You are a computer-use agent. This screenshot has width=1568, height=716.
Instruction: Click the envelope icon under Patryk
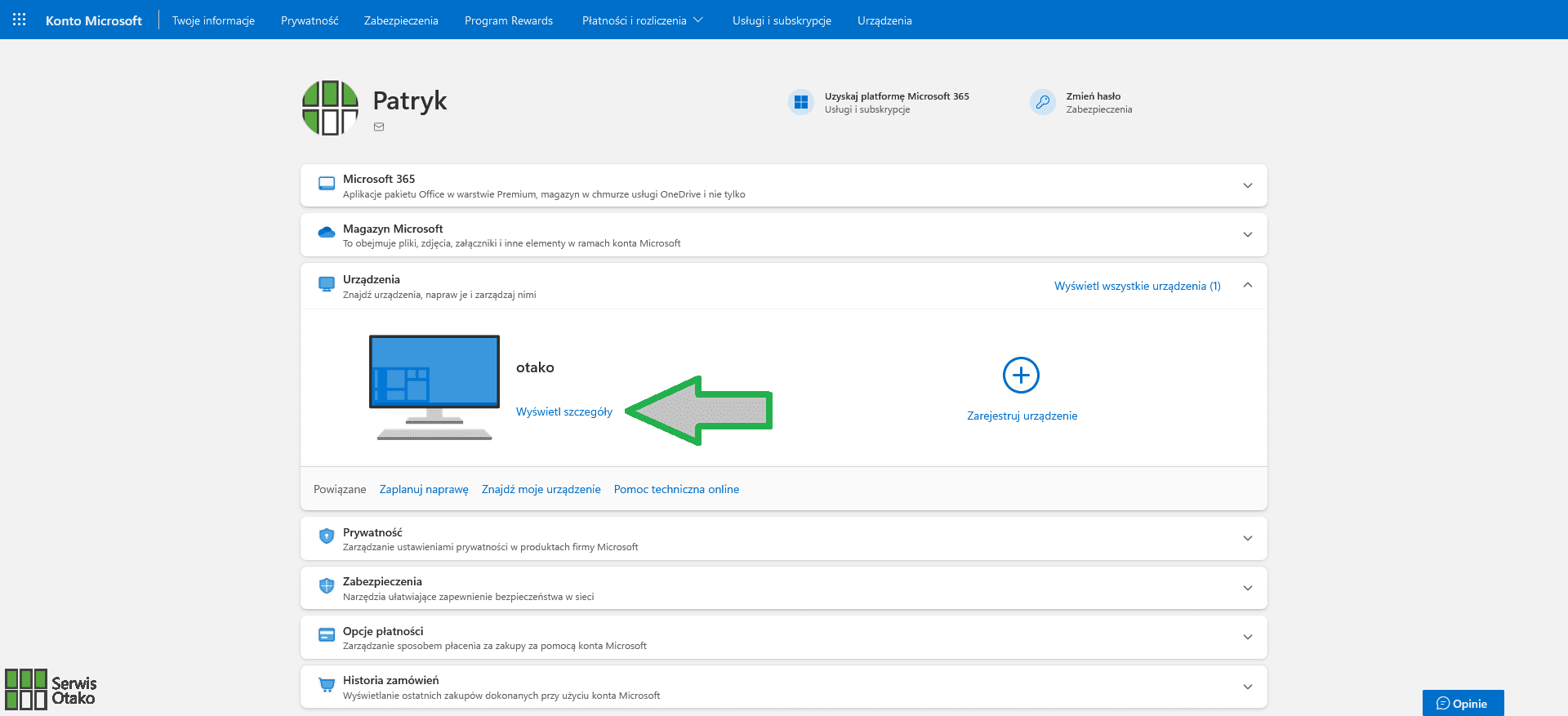(x=379, y=127)
